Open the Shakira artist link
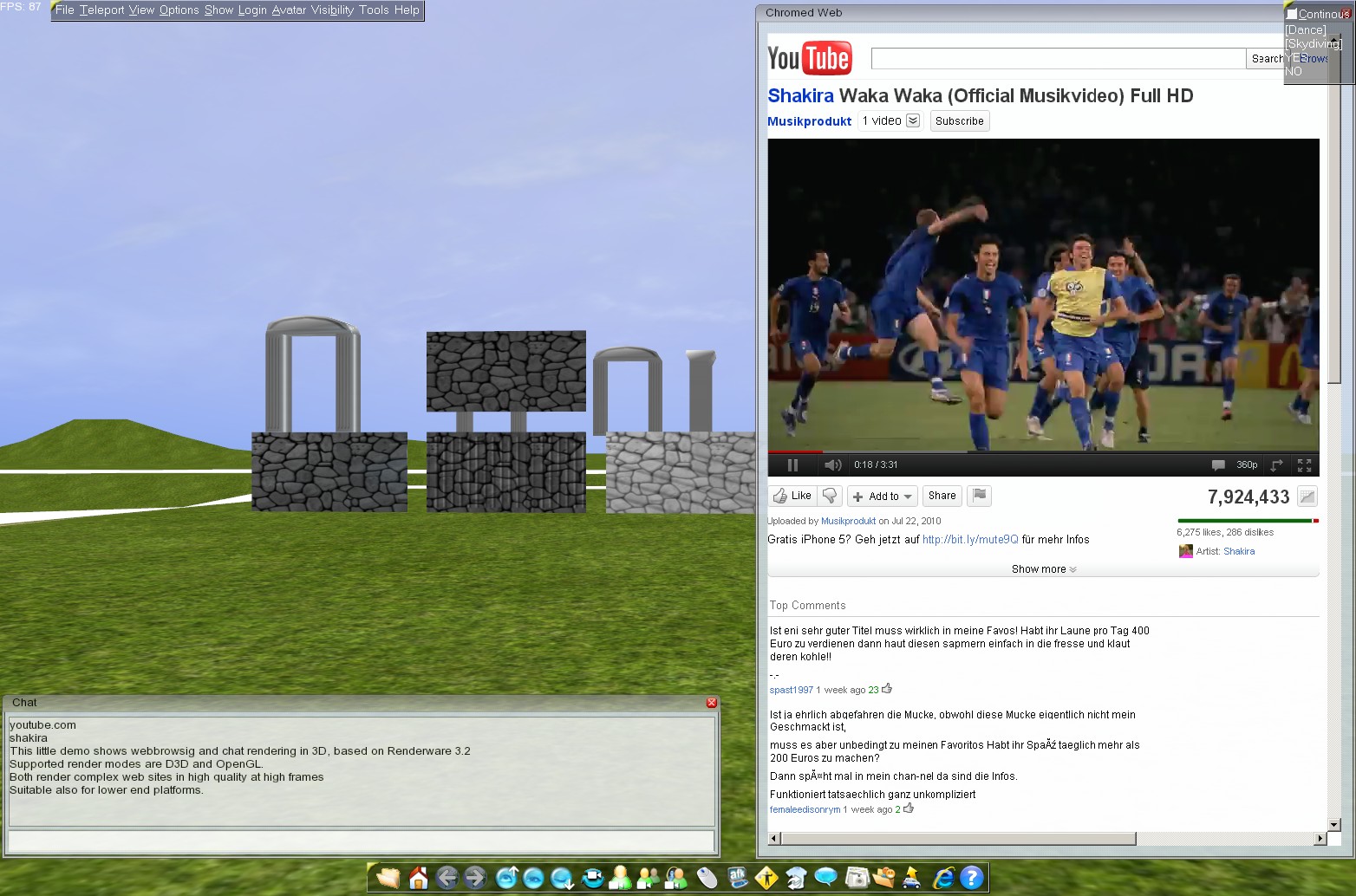Image resolution: width=1356 pixels, height=896 pixels. tap(1239, 551)
